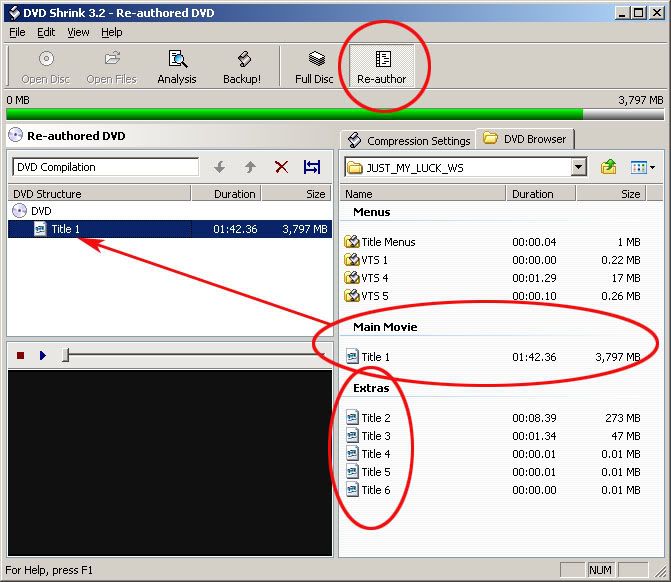Switch to DVD Browser tab
This screenshot has width=671, height=582.
click(525, 139)
